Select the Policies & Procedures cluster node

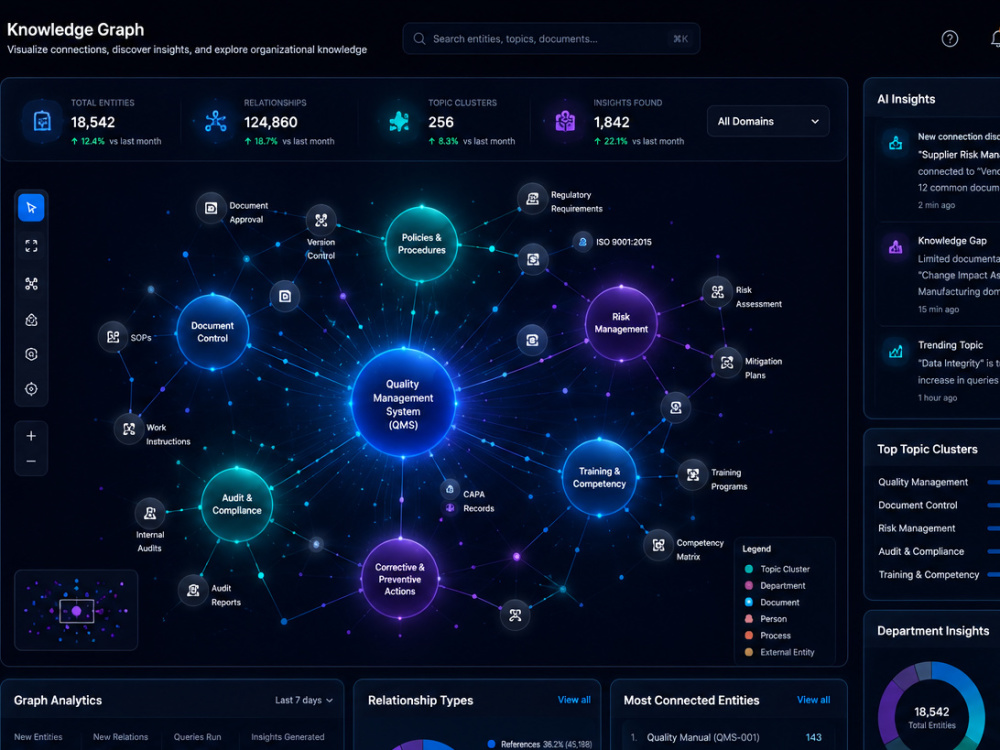(422, 244)
